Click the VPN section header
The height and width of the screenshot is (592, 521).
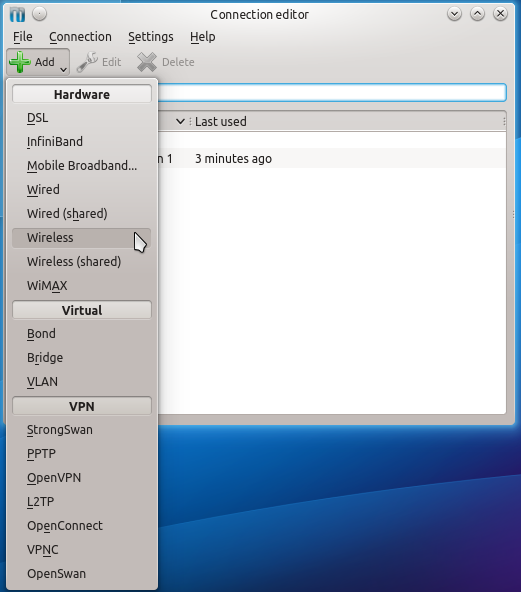pos(82,406)
